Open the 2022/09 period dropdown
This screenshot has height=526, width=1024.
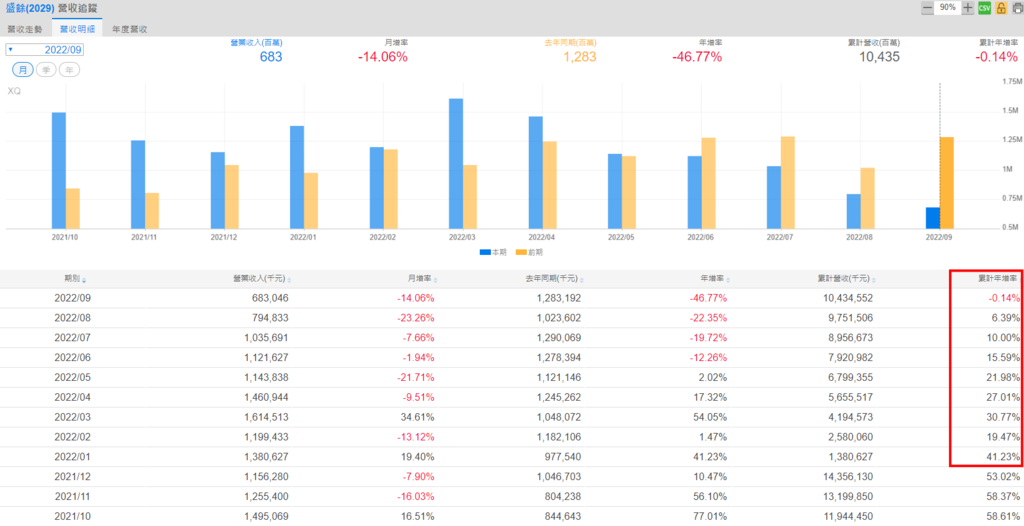tap(44, 50)
